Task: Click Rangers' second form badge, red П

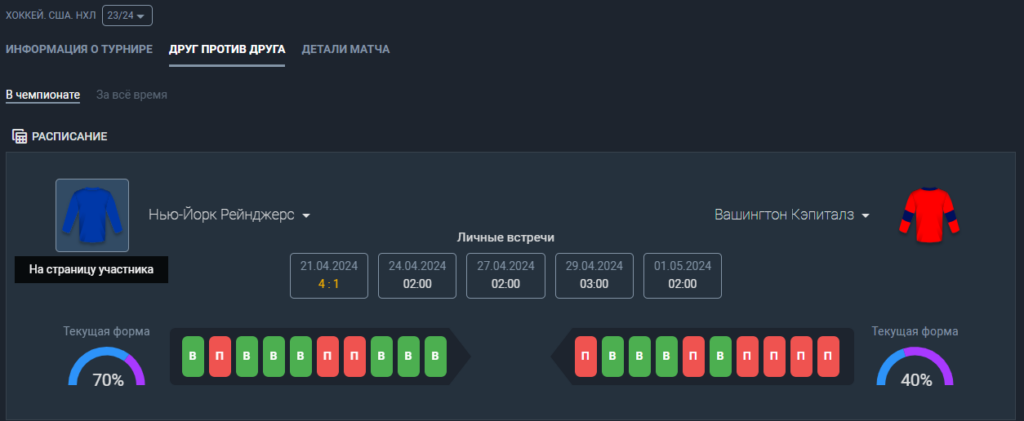Action: click(220, 356)
